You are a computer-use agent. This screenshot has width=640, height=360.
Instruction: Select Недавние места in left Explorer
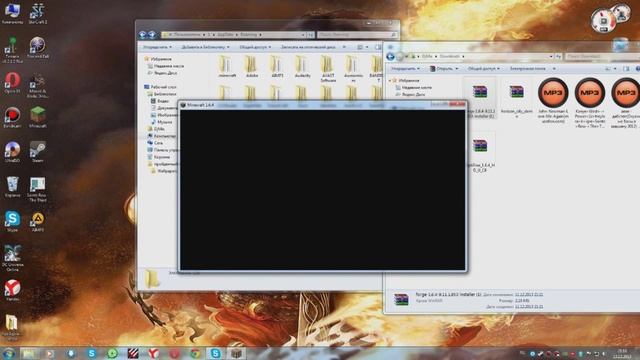coord(169,66)
